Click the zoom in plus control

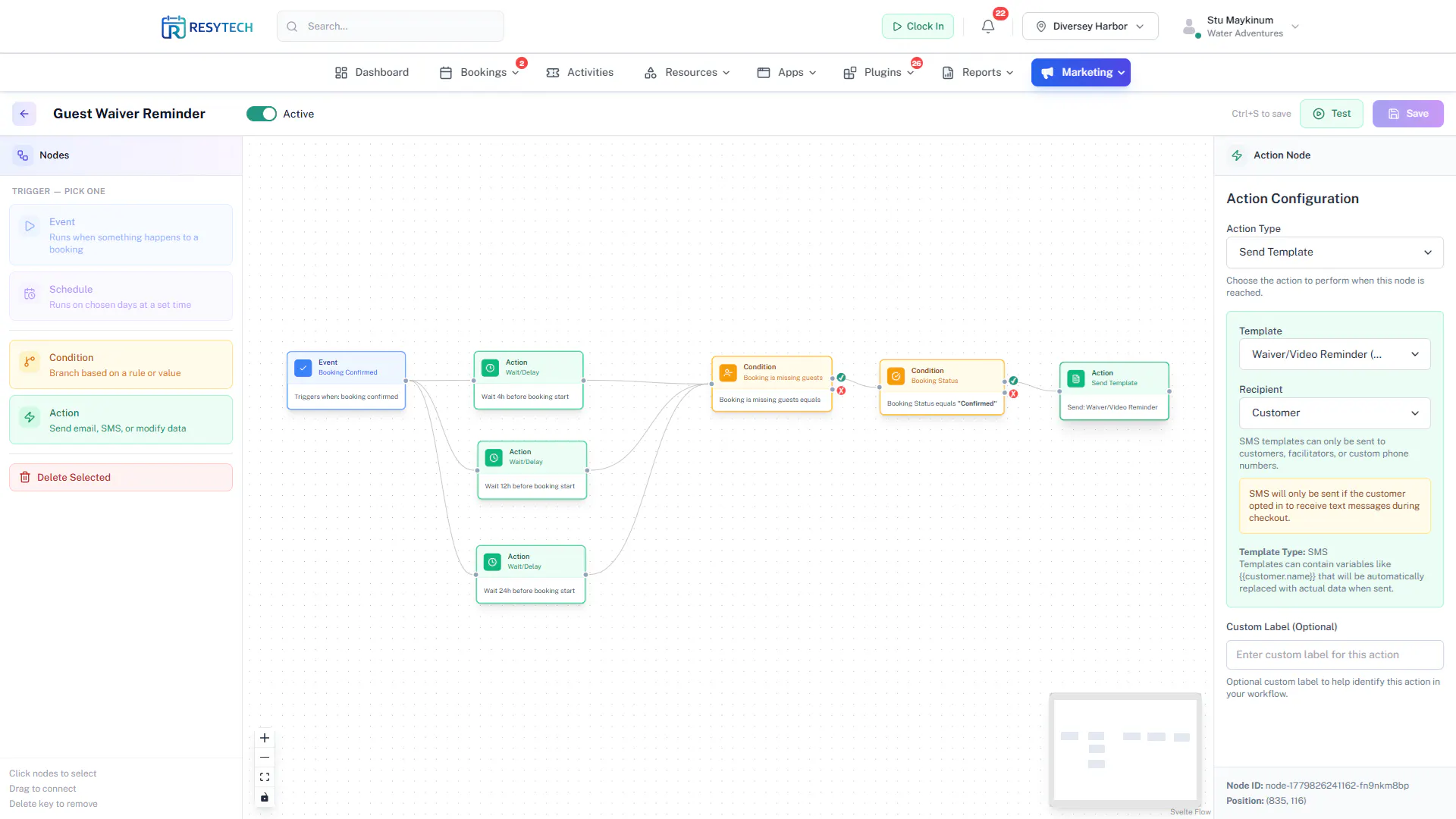point(265,738)
